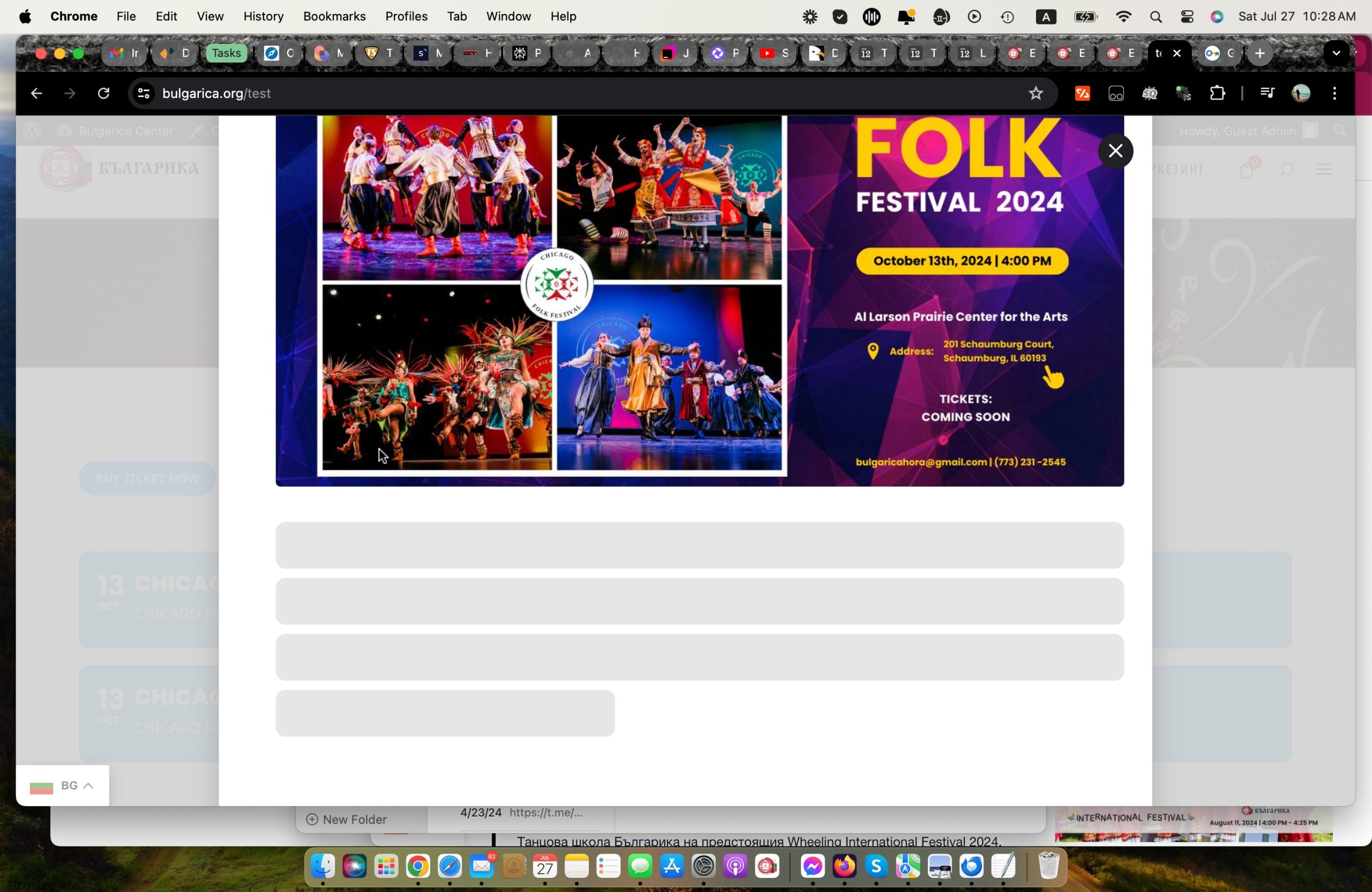Open Skype from the Dock
Viewport: 1372px width, 892px height.
click(876, 866)
